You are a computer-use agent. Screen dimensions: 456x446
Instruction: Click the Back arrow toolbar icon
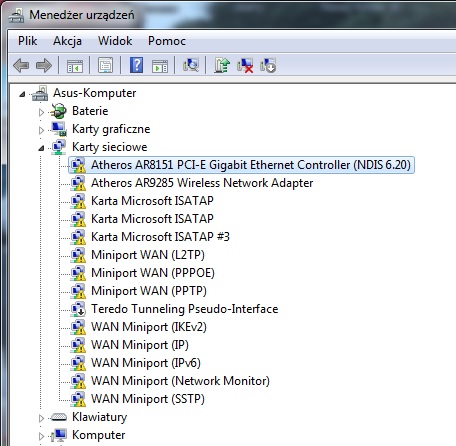[21, 65]
